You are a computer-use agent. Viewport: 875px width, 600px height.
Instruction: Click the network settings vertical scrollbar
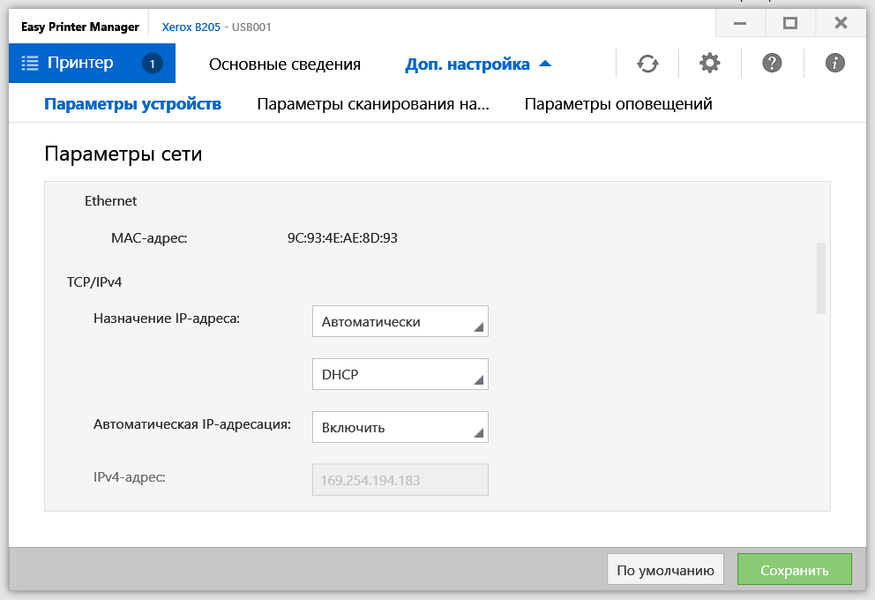point(821,279)
